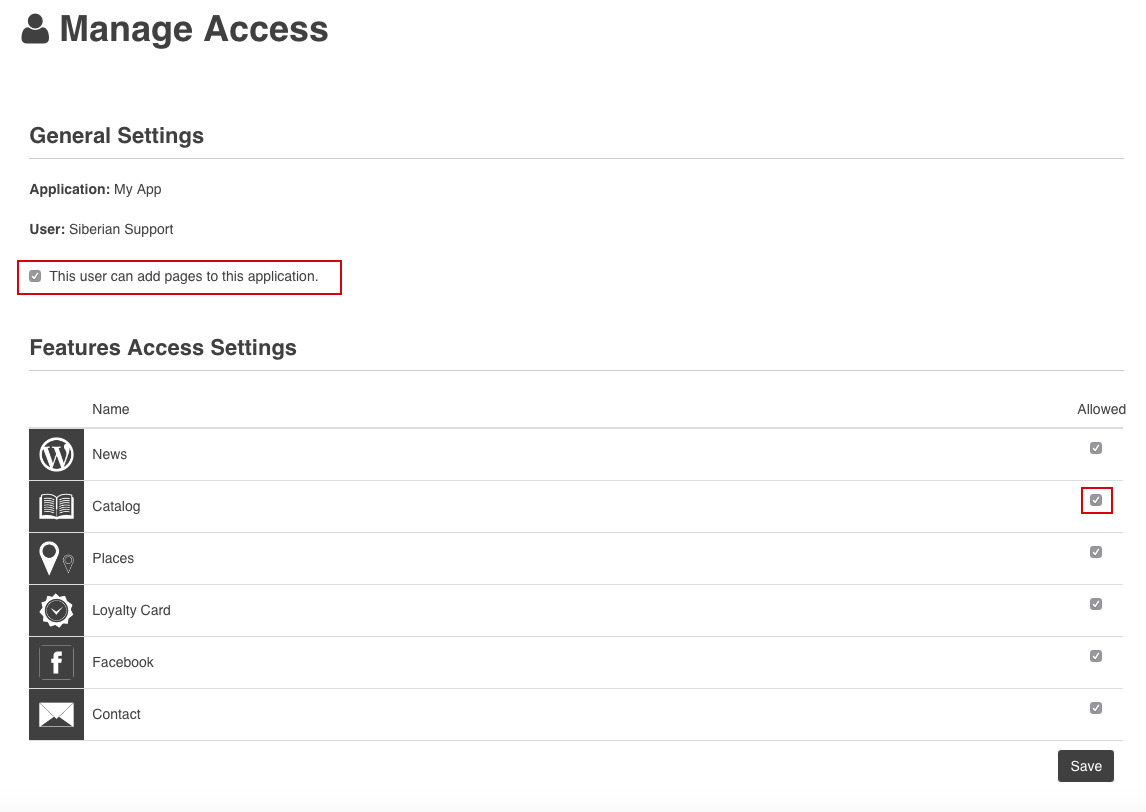Click the News WordPress feature icon
Image resolution: width=1146 pixels, height=812 pixels.
[x=56, y=455]
